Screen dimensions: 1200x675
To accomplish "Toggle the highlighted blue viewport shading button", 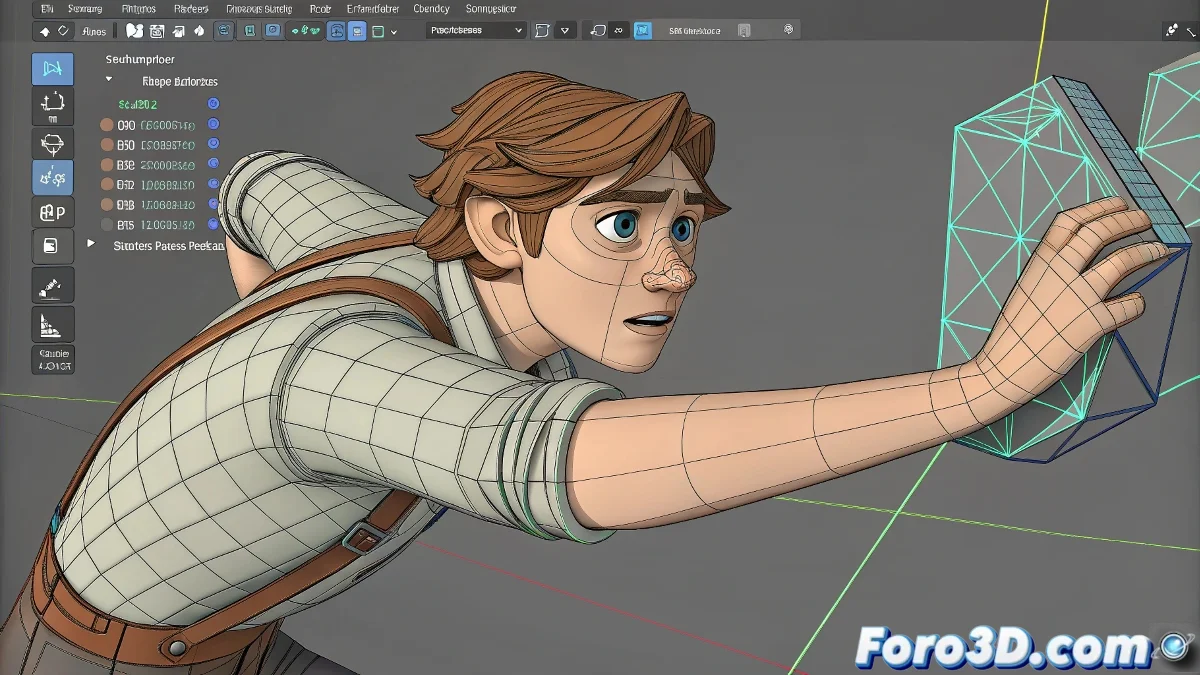I will (x=337, y=31).
